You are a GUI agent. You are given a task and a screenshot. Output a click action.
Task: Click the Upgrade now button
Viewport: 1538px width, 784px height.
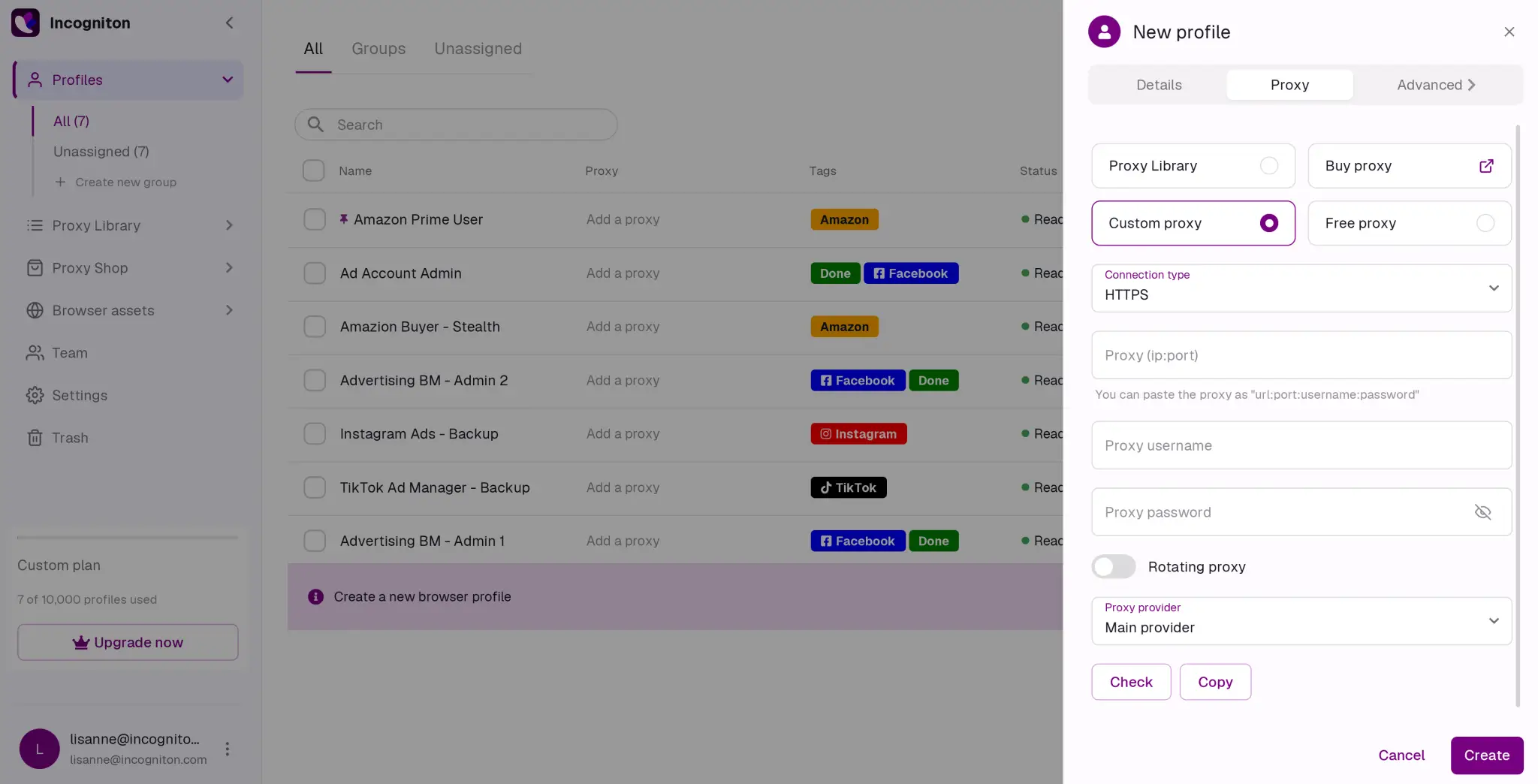[128, 642]
